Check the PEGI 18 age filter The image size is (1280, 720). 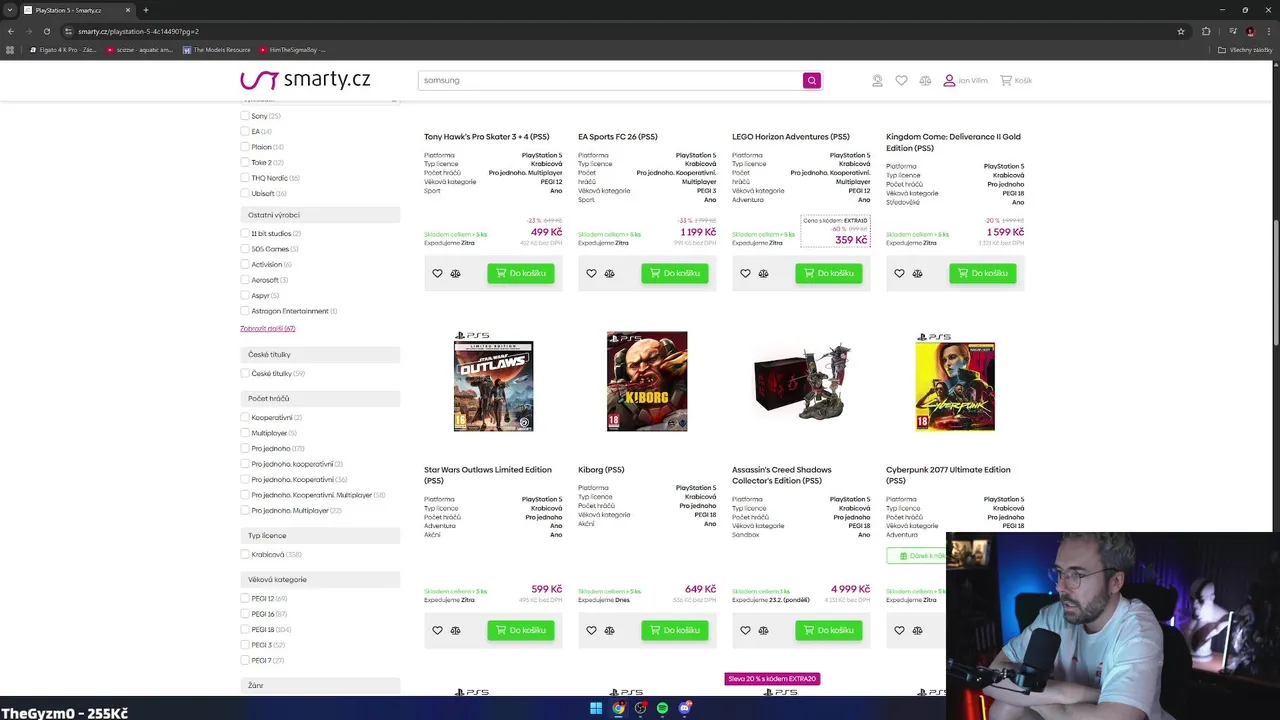[x=245, y=629]
